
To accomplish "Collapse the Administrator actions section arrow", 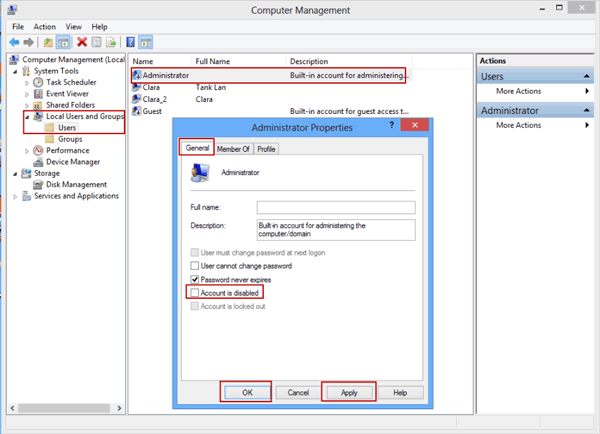I will [x=586, y=110].
